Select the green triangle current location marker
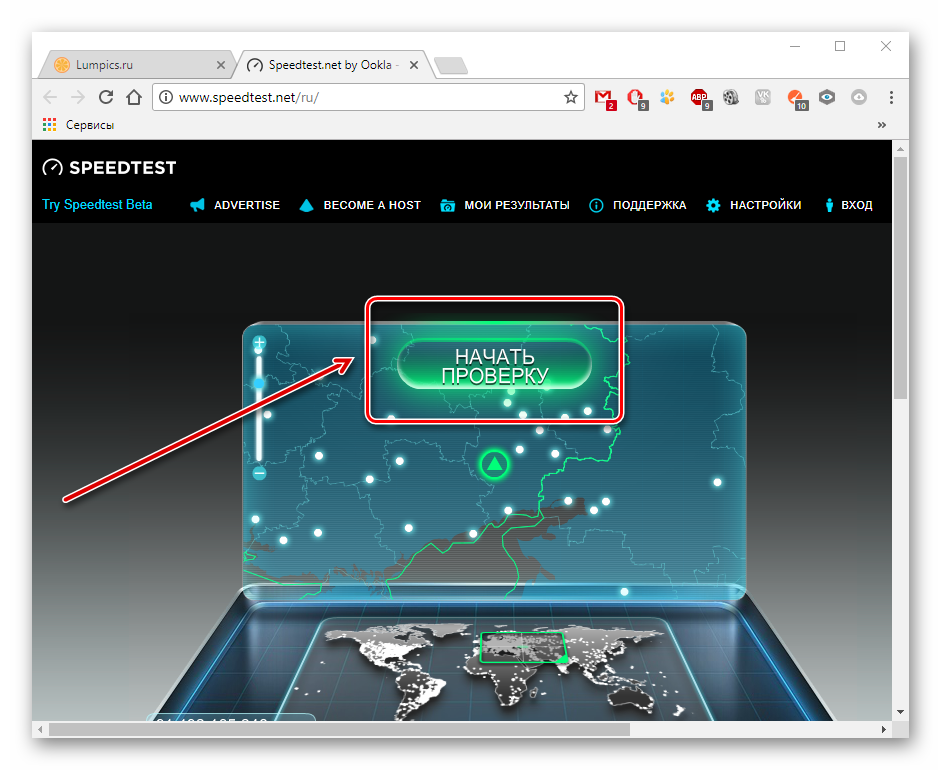941x770 pixels. pyautogui.click(x=495, y=464)
